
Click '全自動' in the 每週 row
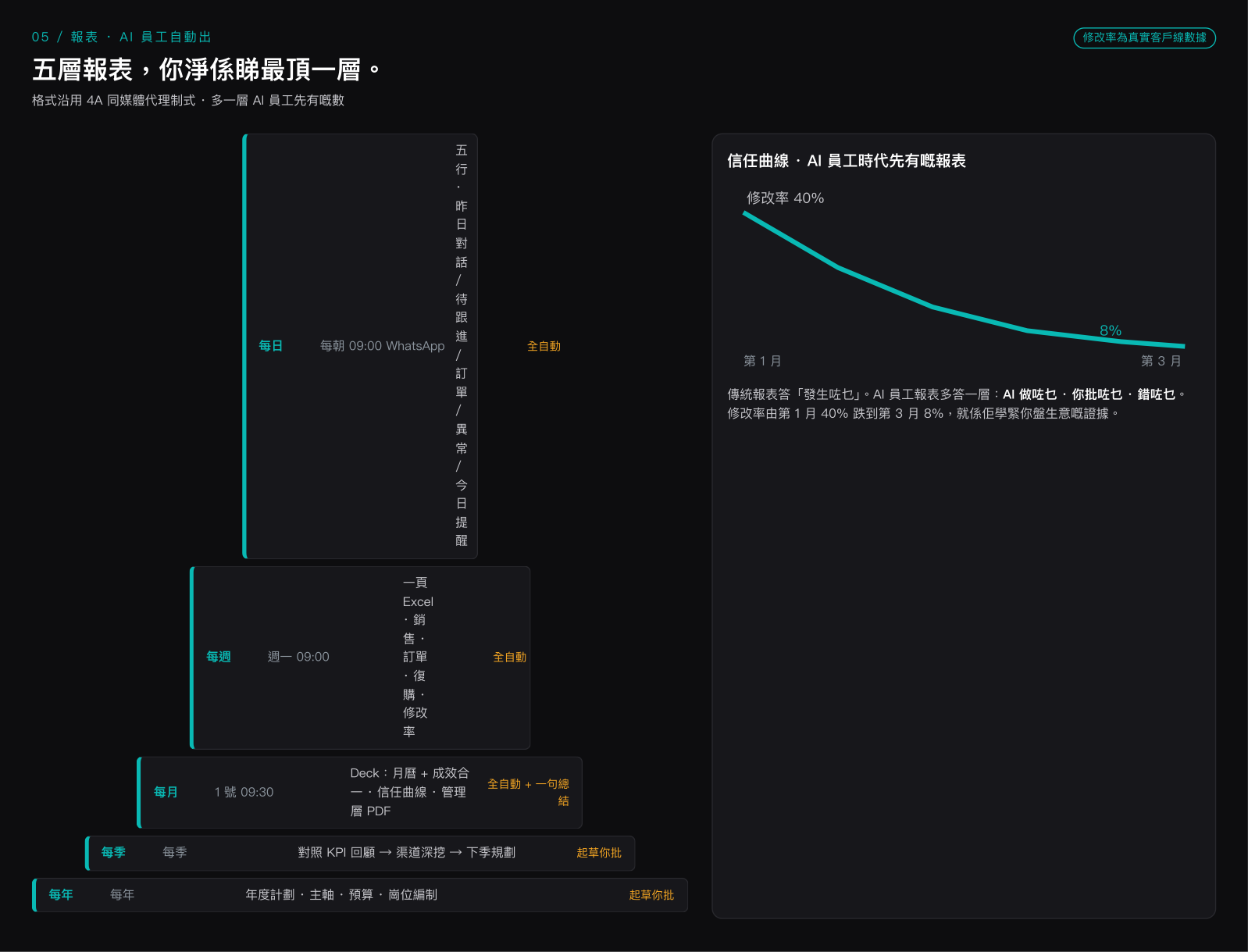[x=509, y=658]
